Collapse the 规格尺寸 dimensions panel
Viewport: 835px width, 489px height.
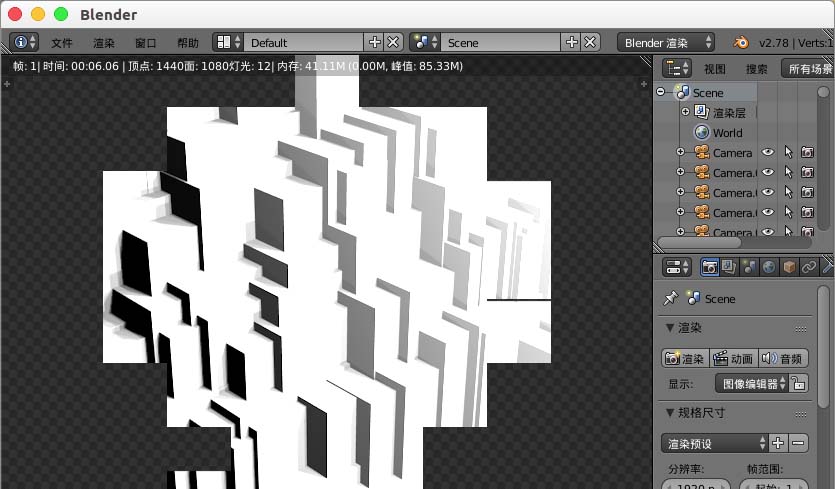tap(670, 412)
